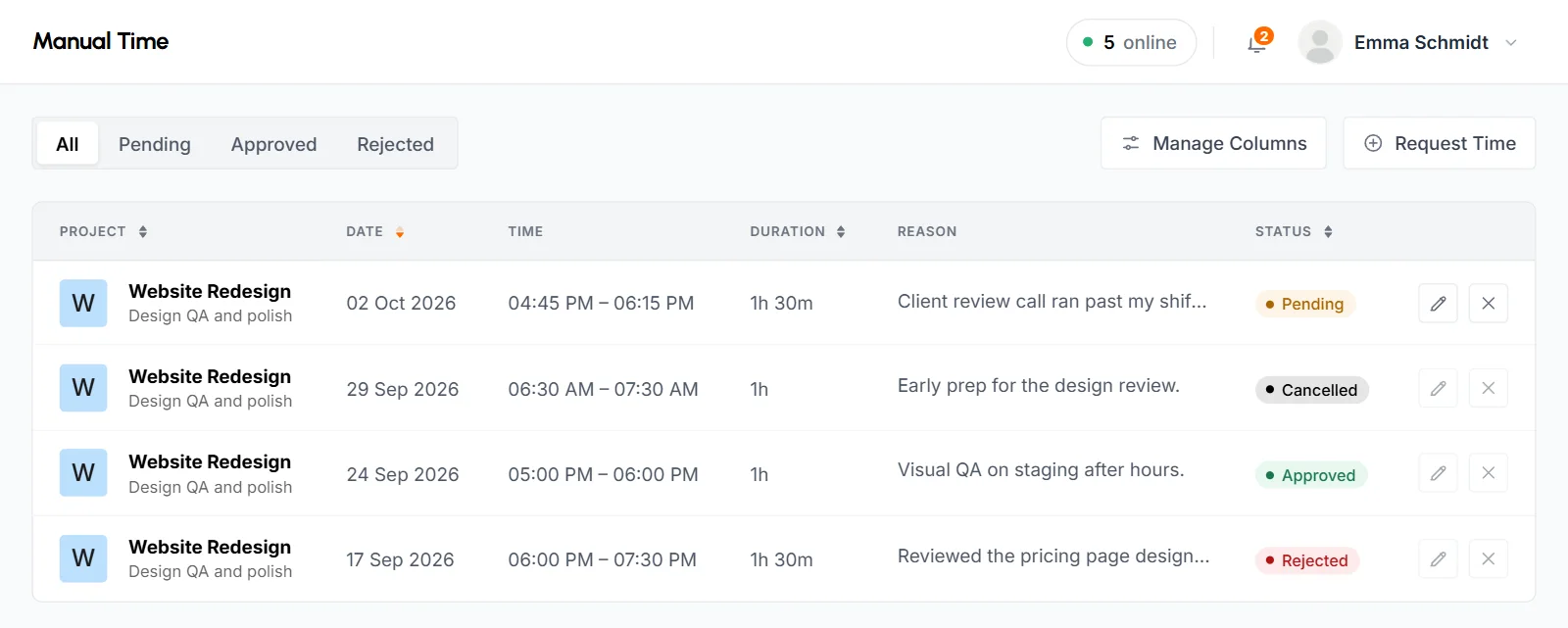Click edit pencil on 24 Sep 2026 row
Viewport: 1568px width, 628px height.
(x=1438, y=473)
